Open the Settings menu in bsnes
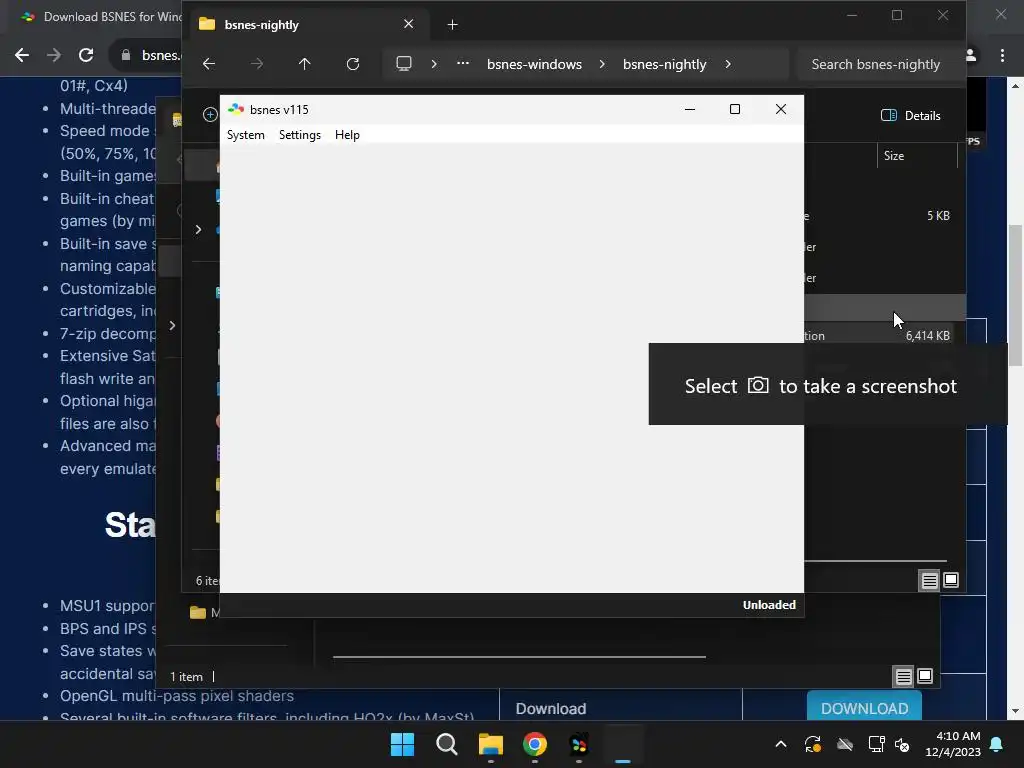This screenshot has width=1024, height=768. pyautogui.click(x=300, y=135)
